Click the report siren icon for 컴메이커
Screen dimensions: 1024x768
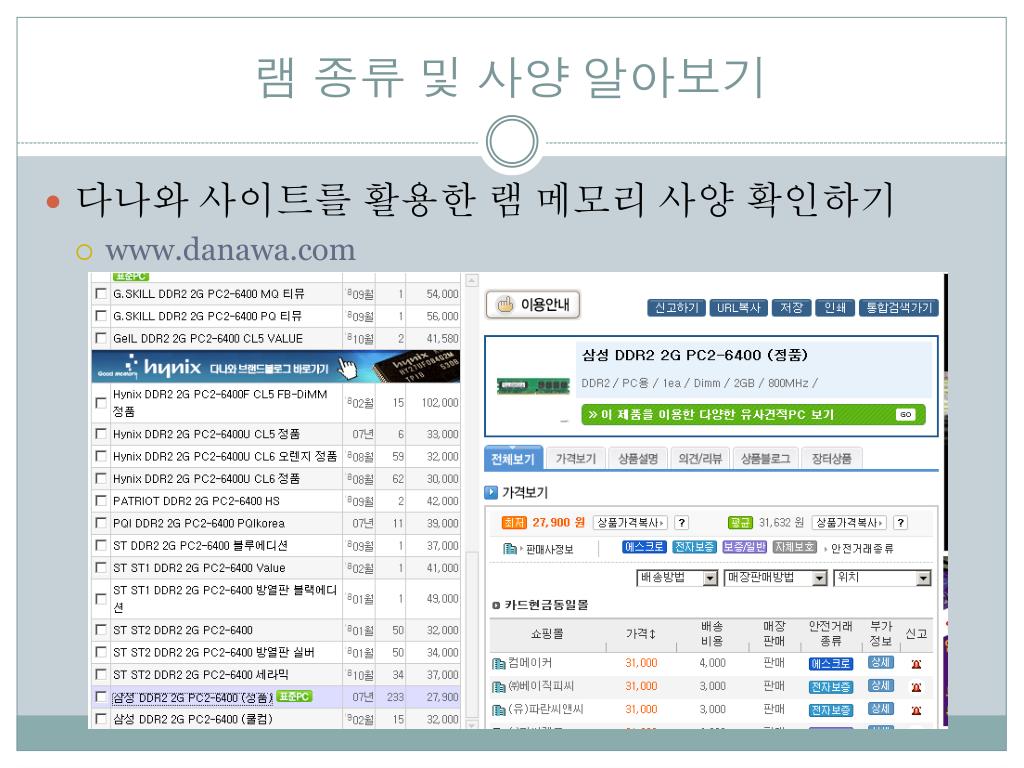click(917, 664)
